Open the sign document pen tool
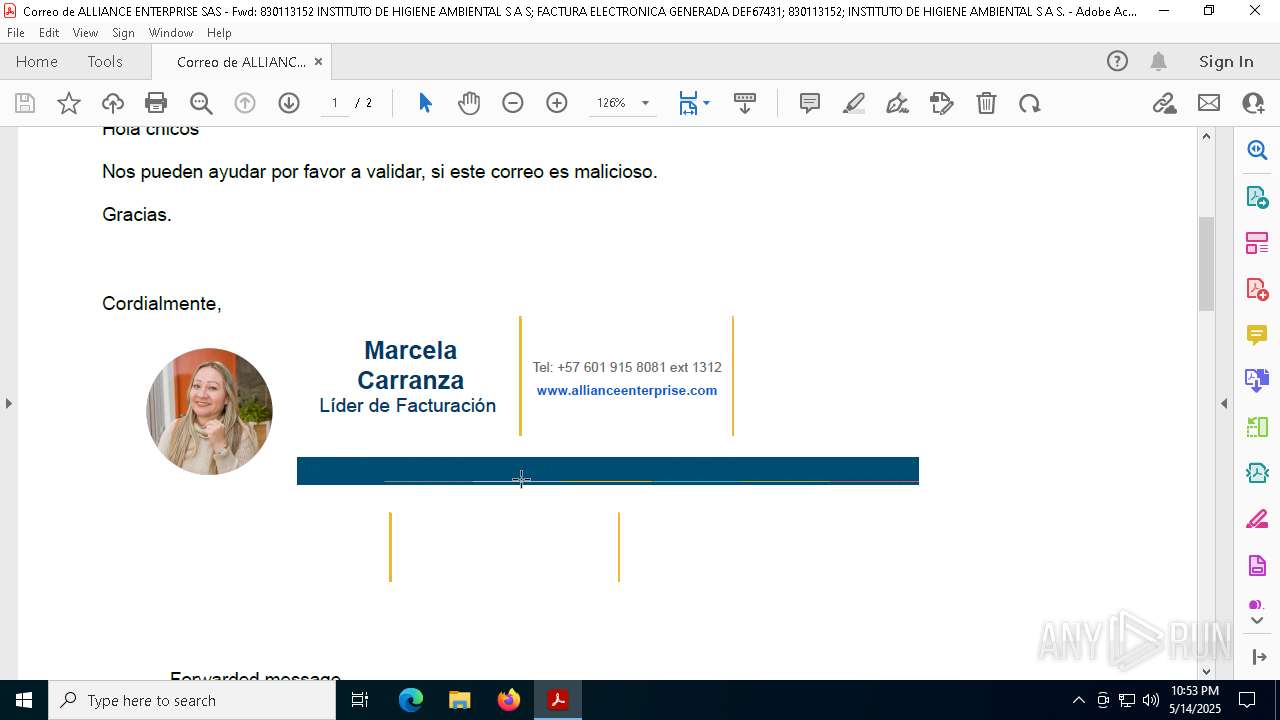This screenshot has height=720, width=1280. click(x=898, y=103)
